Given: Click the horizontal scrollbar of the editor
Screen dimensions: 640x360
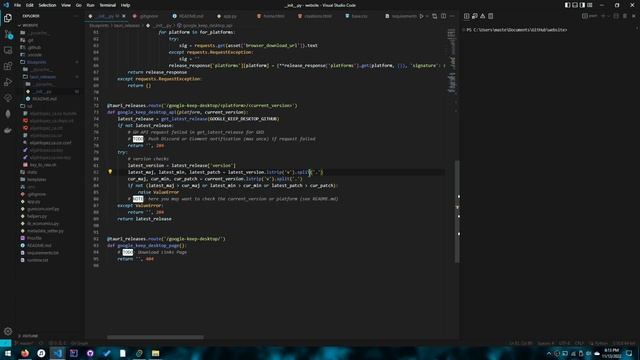Looking at the screenshot, I should point(155,337).
